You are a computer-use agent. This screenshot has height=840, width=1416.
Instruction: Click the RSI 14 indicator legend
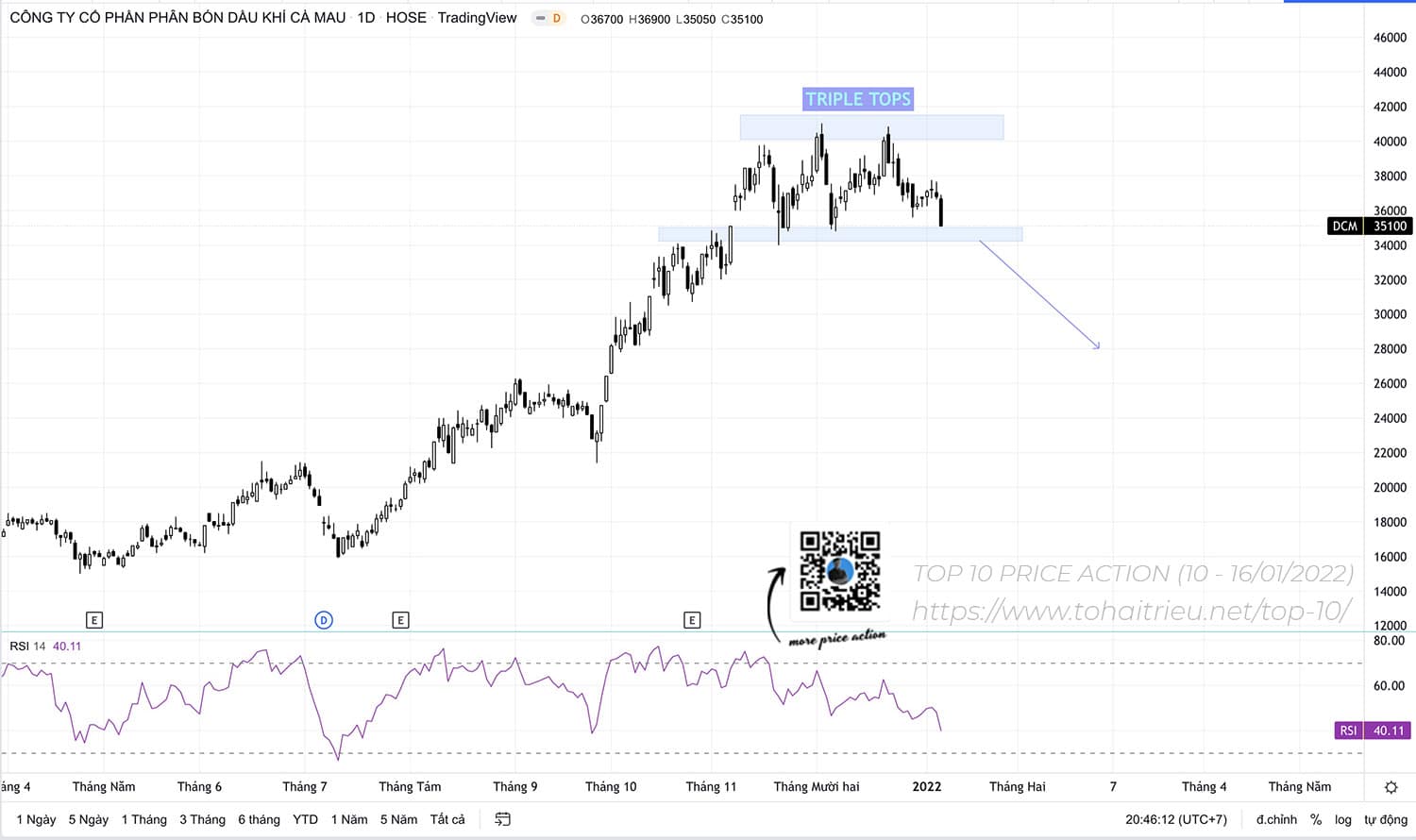tap(28, 647)
